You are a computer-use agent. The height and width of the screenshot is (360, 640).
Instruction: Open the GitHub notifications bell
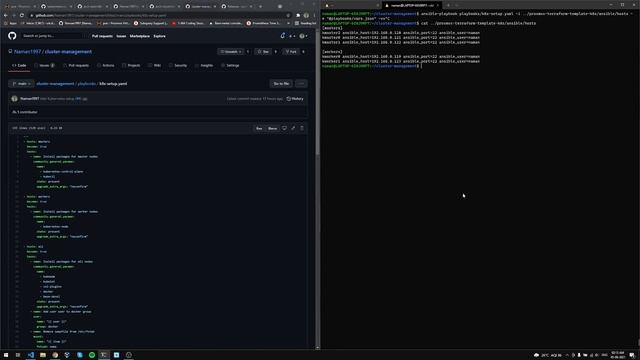click(x=282, y=36)
